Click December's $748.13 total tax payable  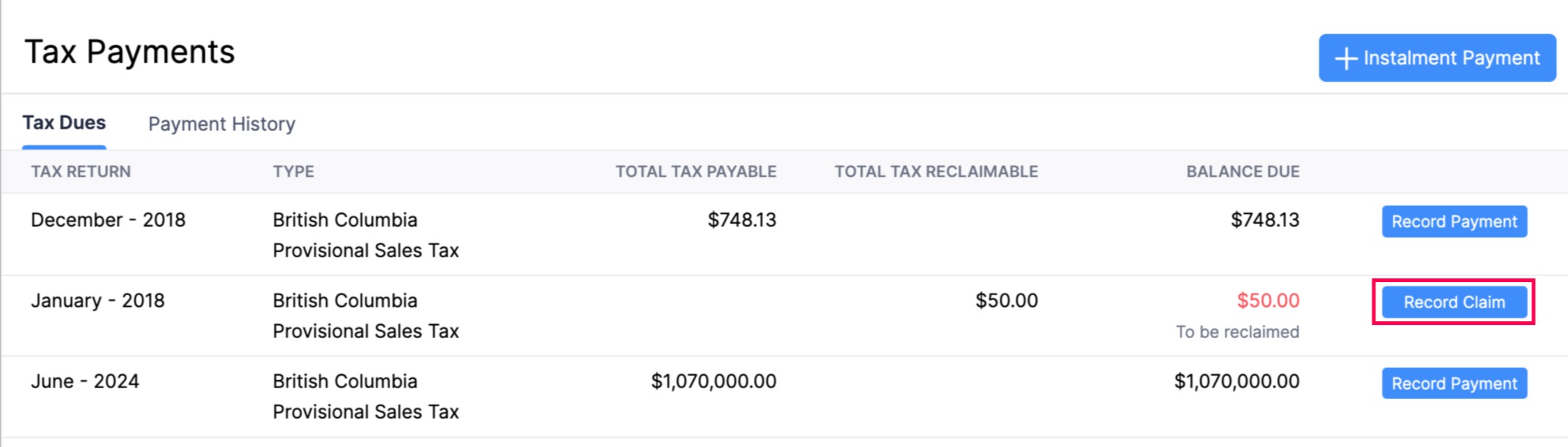point(742,220)
